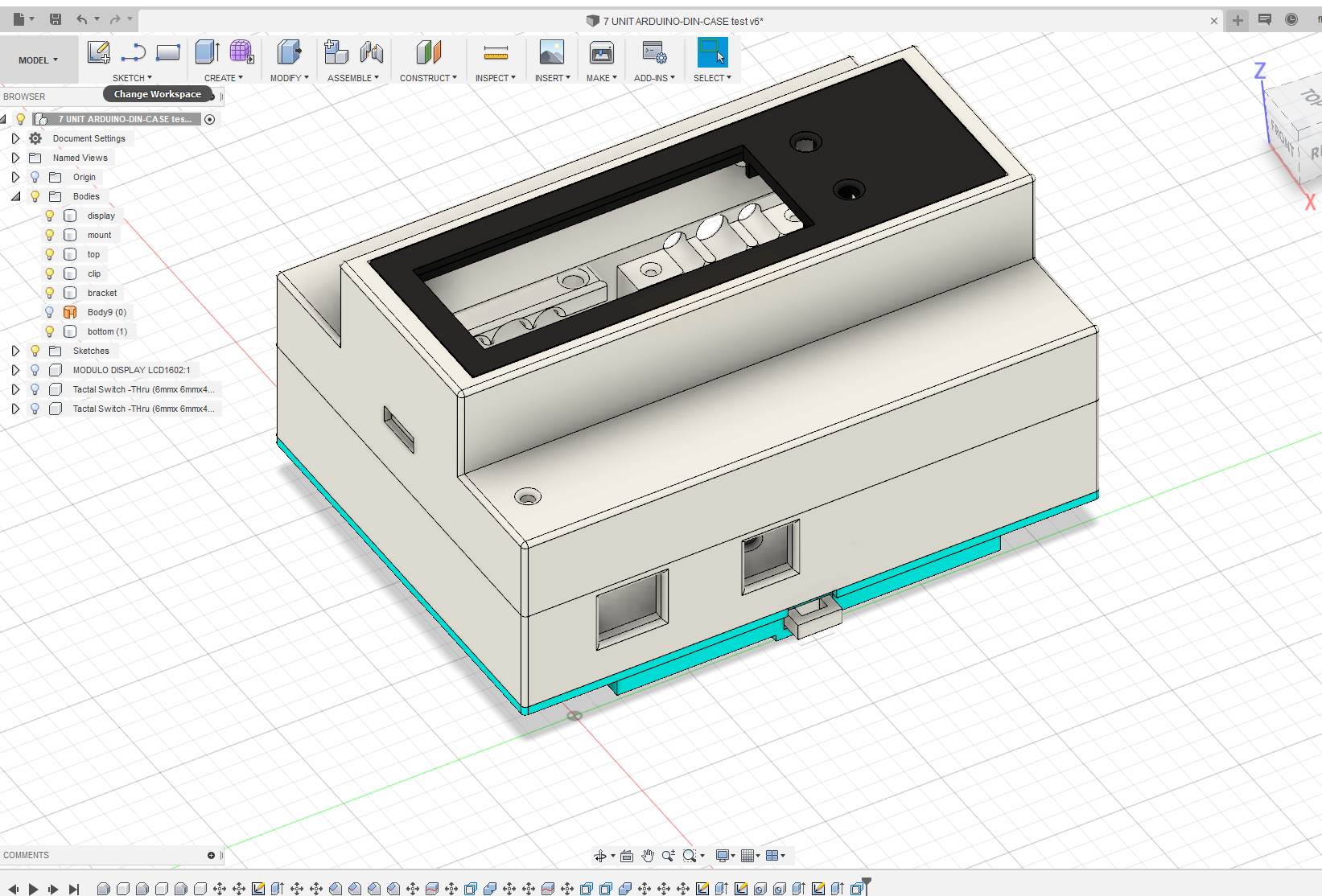The width and height of the screenshot is (1322, 896).
Task: Click the New Component assemble icon
Action: click(336, 52)
